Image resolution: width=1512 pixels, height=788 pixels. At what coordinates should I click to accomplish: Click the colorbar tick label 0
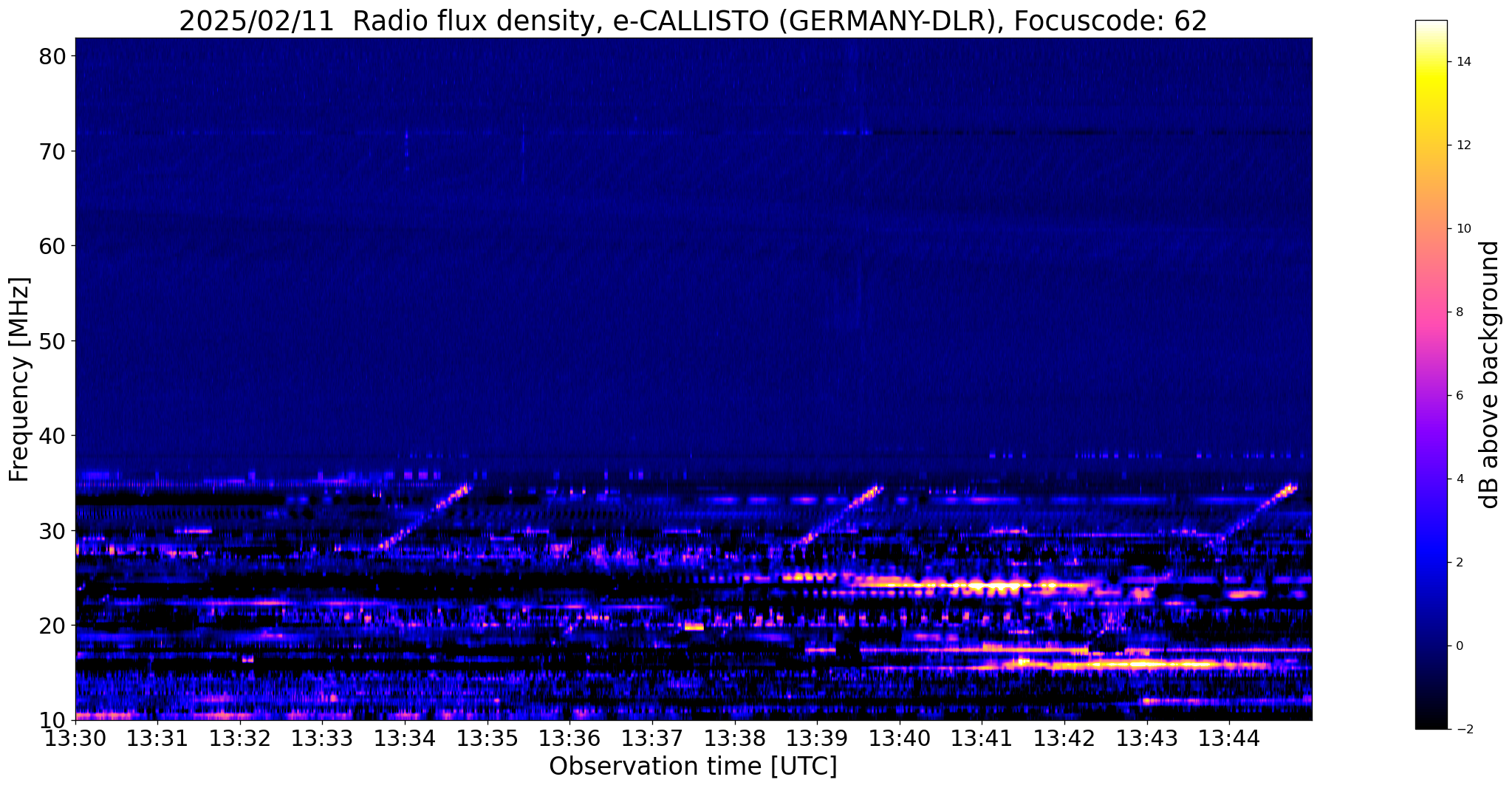1460,646
